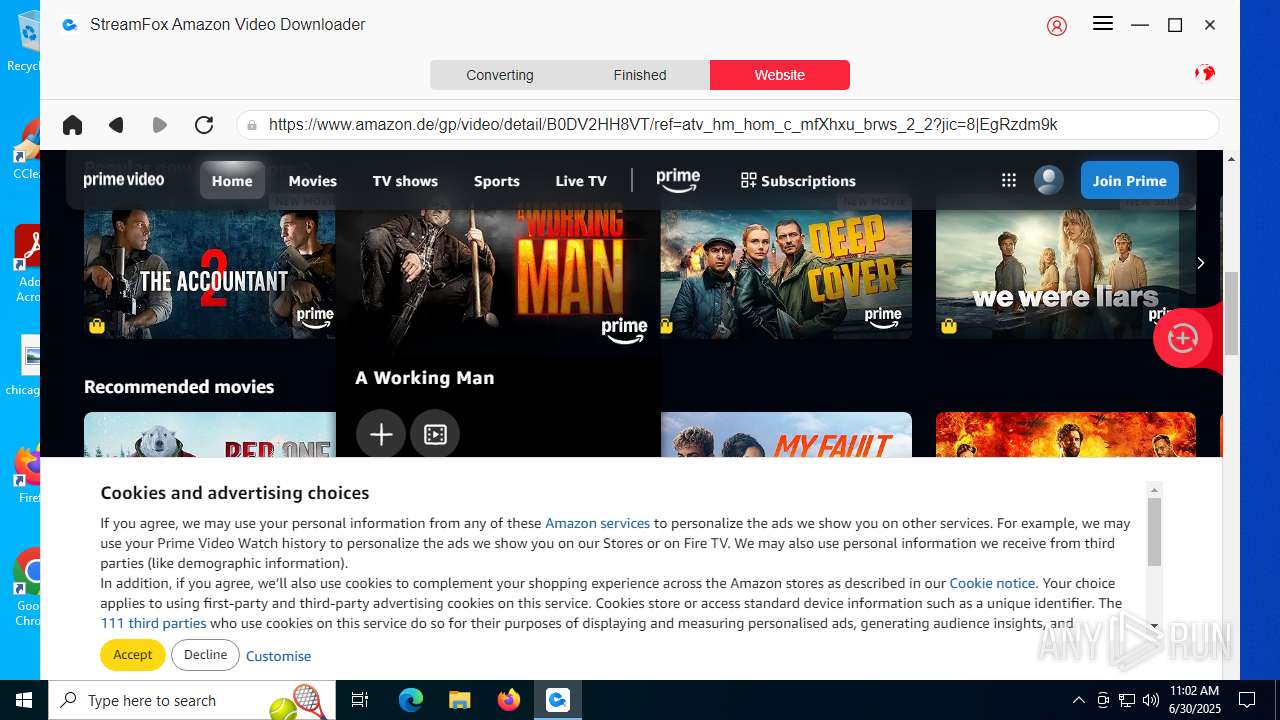
Task: Open the Red One movie thumbnail
Action: 210,435
